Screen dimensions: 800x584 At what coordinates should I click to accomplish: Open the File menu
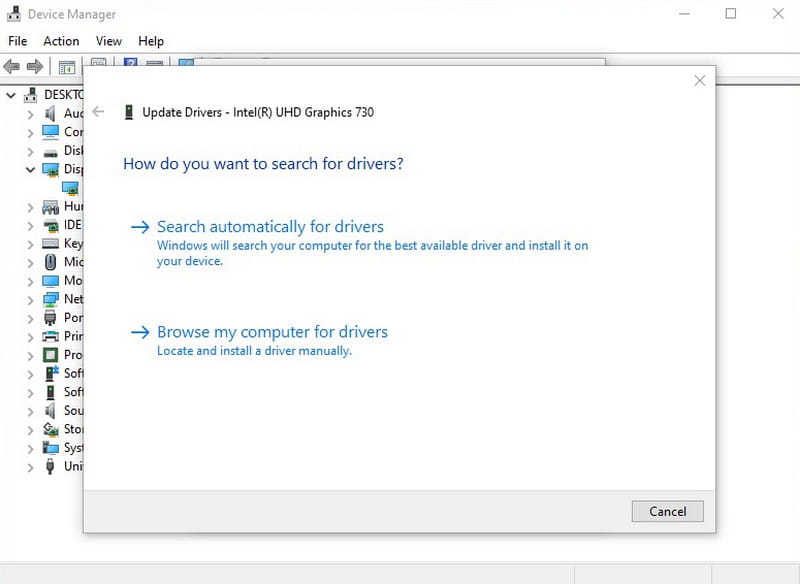pos(18,41)
